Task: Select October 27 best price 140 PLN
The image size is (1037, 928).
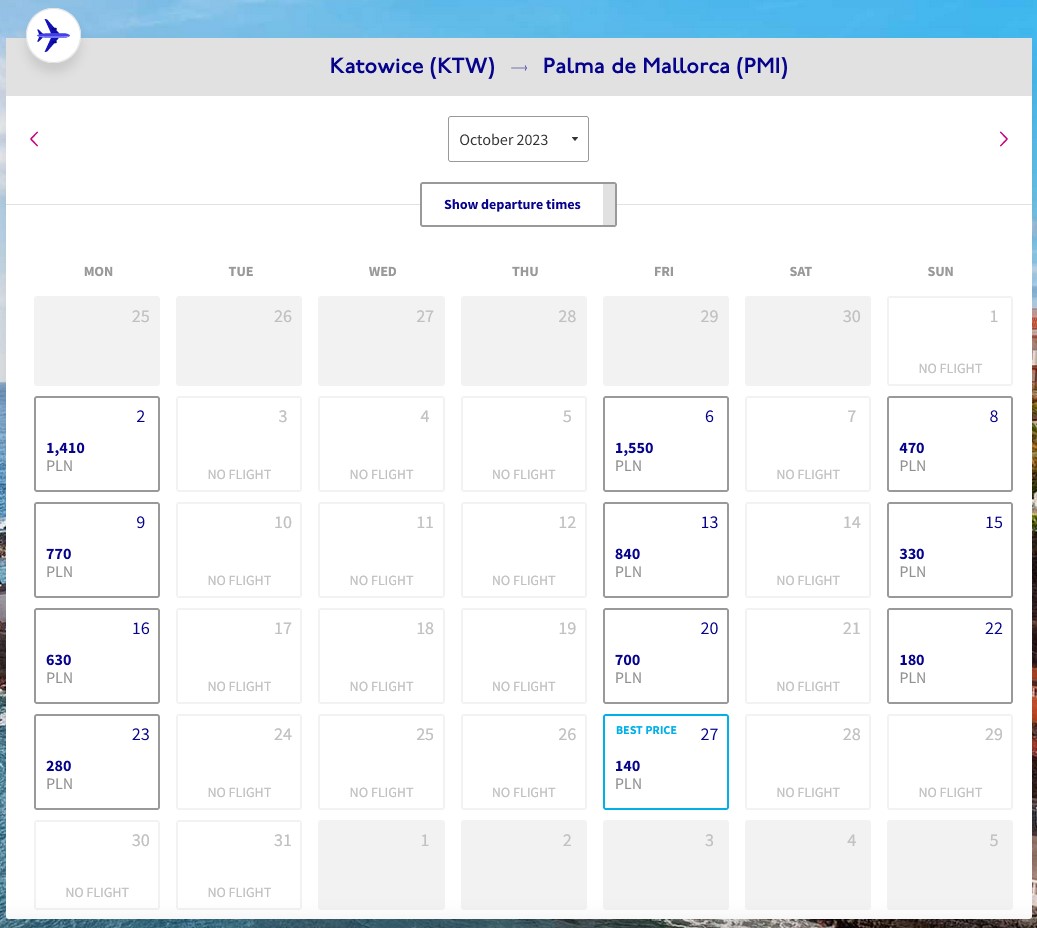Action: point(665,761)
